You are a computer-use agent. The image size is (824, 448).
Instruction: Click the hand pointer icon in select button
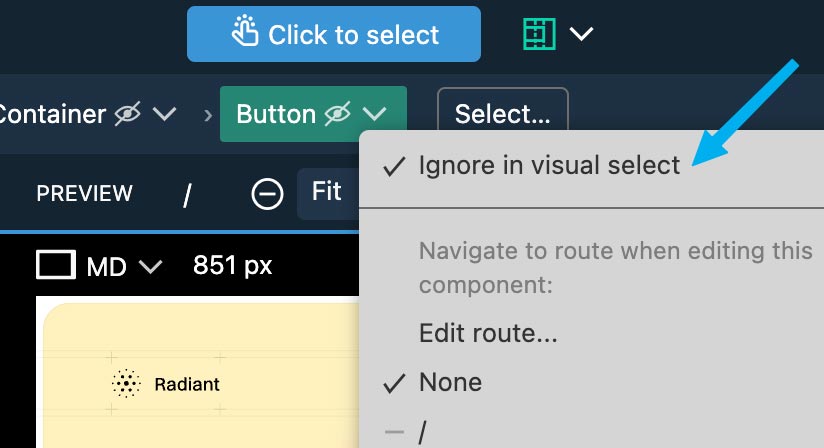coord(245,31)
